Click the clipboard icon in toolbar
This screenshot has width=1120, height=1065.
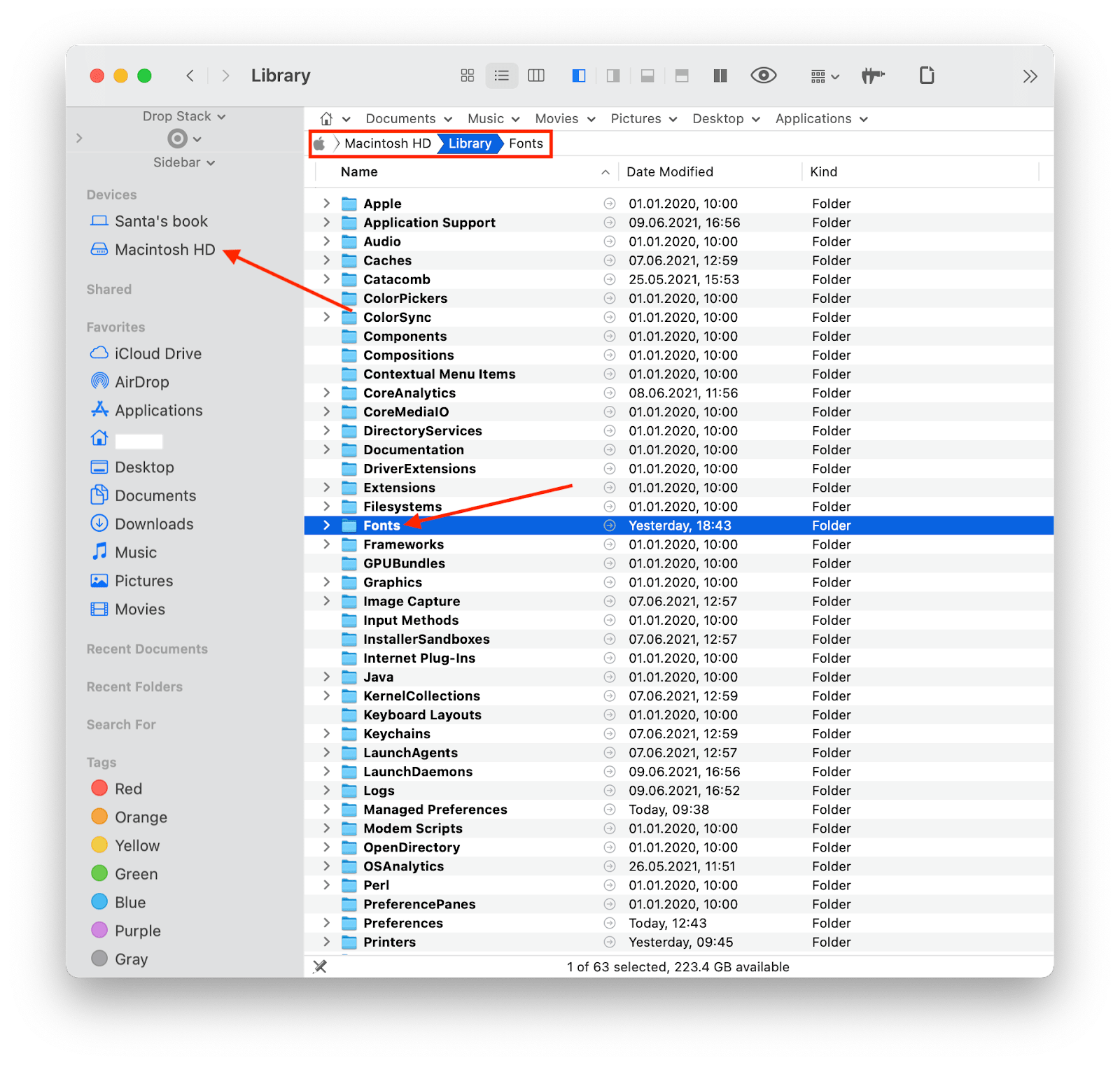point(927,75)
